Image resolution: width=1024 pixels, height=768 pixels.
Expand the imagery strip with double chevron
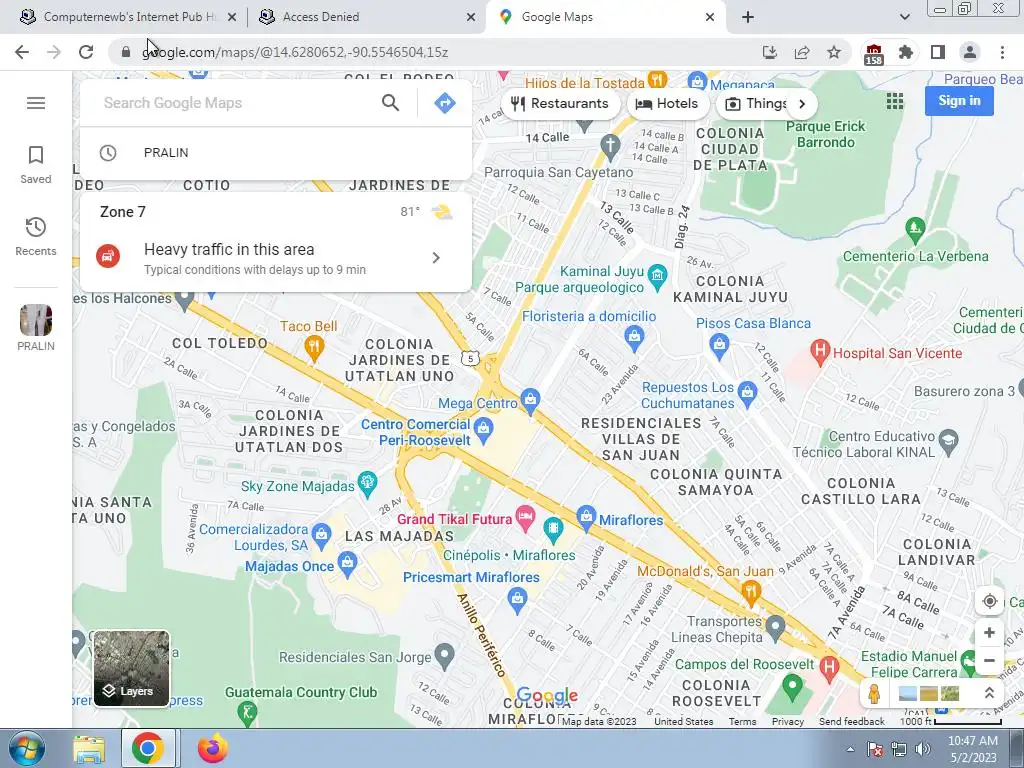pos(989,693)
